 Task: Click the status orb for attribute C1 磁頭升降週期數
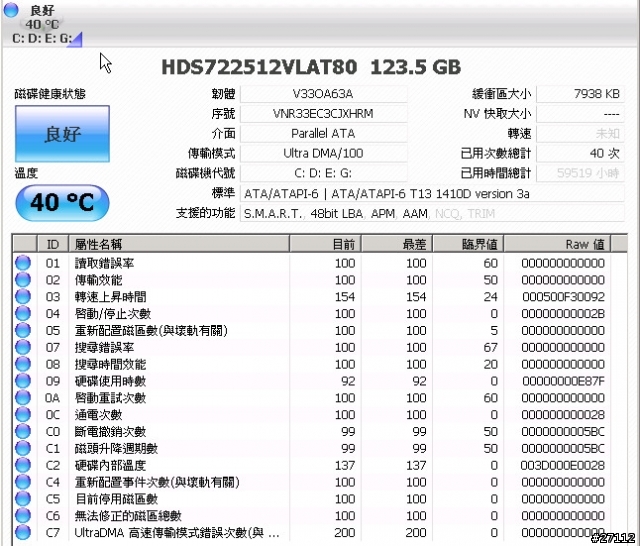pyautogui.click(x=23, y=448)
